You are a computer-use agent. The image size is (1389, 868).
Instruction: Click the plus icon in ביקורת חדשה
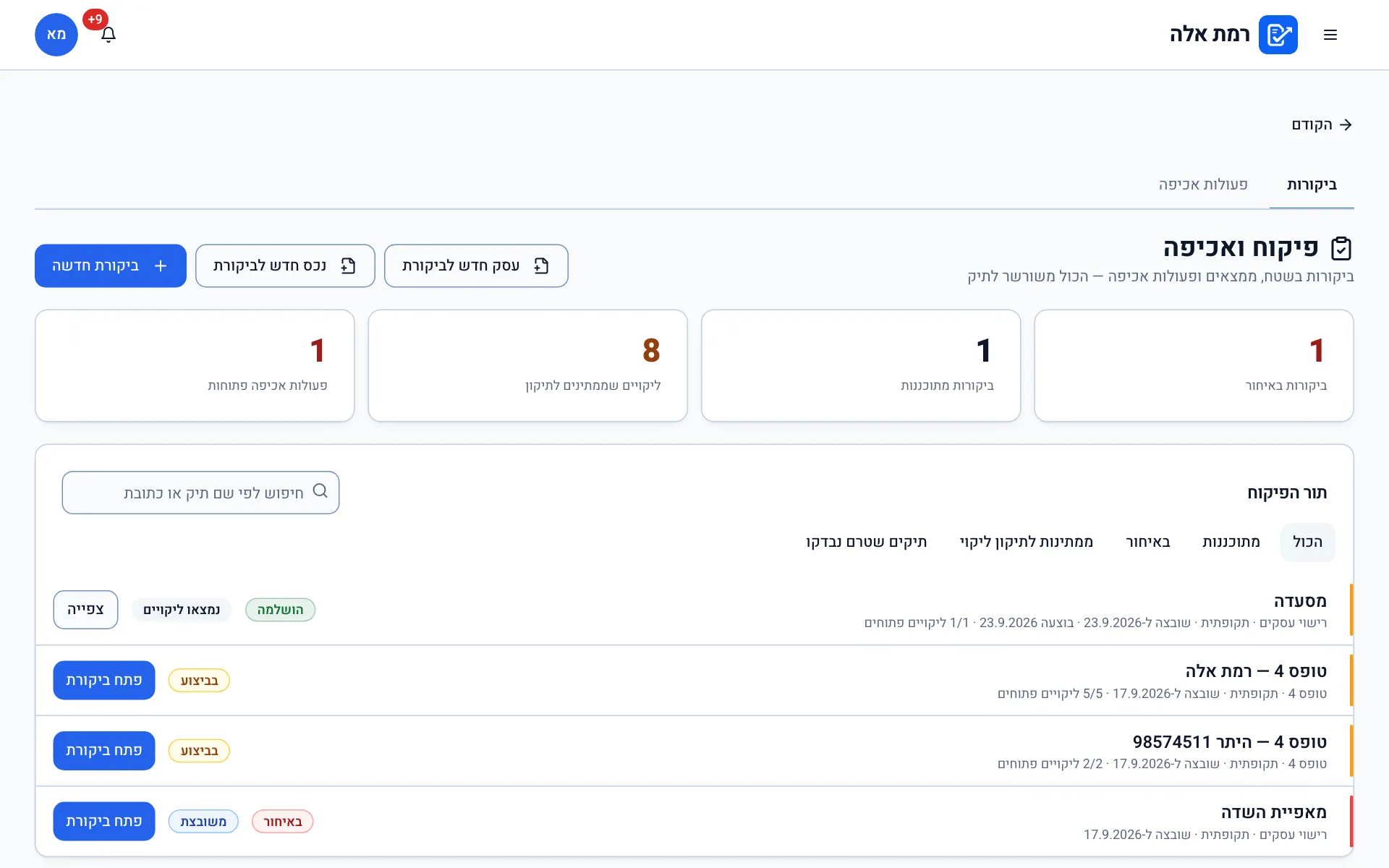pos(161,265)
